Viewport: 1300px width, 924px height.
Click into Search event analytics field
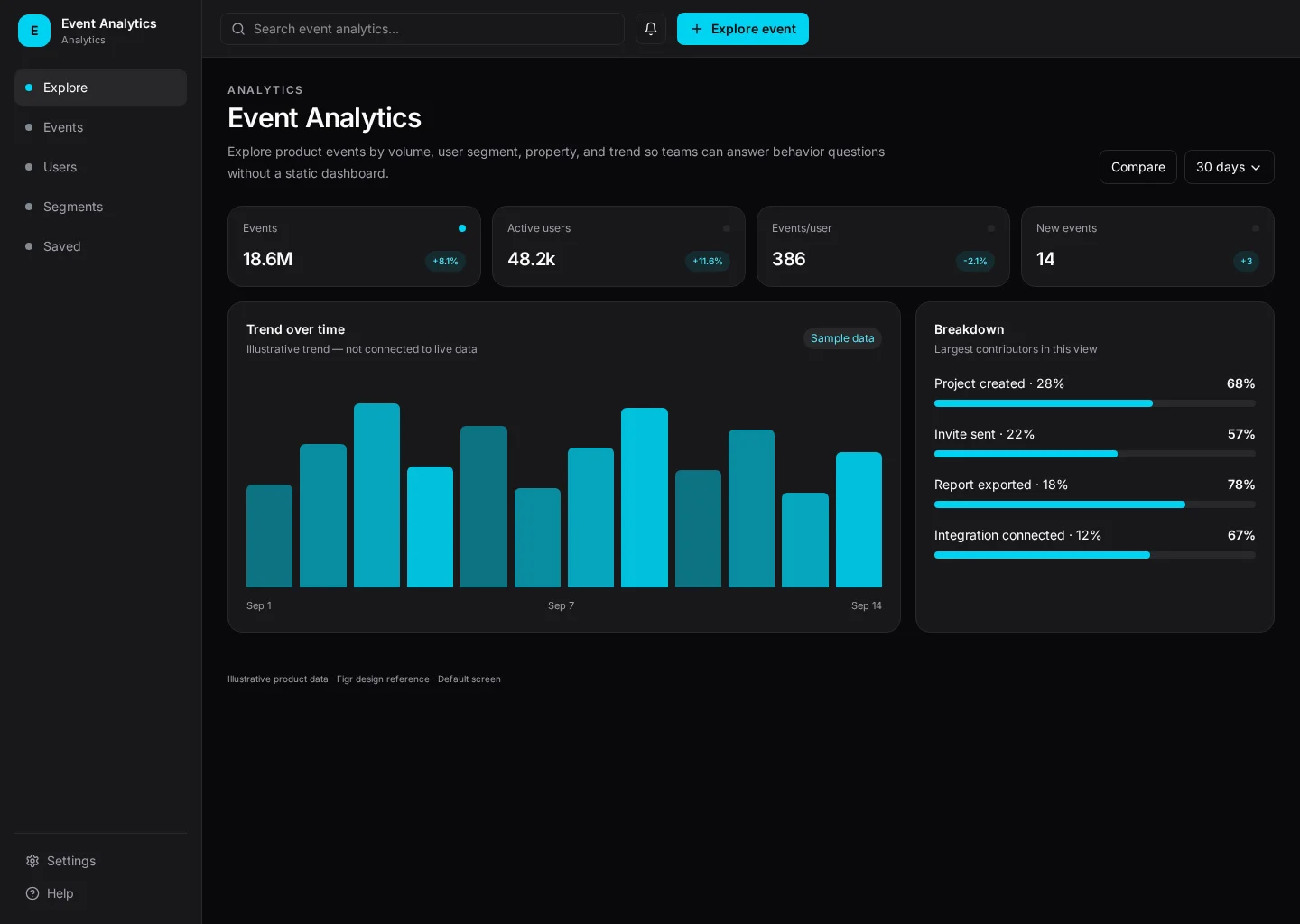pyautogui.click(x=422, y=29)
